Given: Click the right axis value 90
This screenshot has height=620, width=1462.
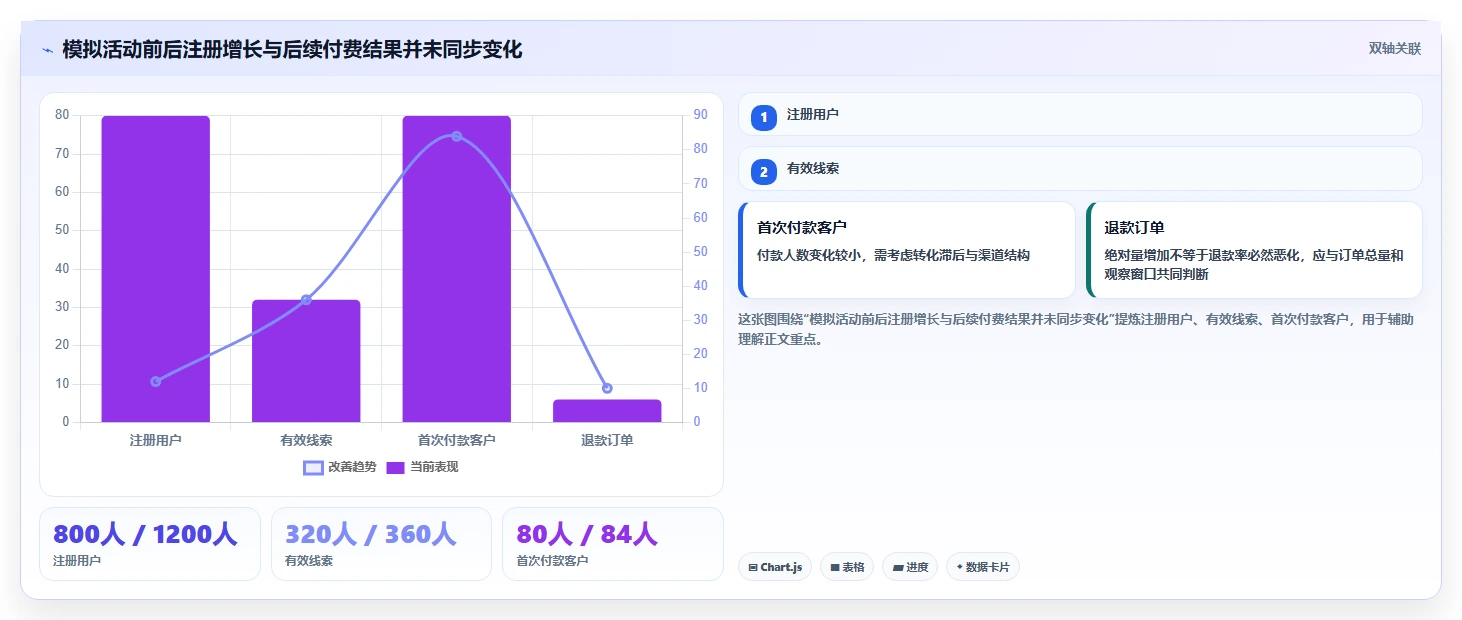Looking at the screenshot, I should pos(700,115).
